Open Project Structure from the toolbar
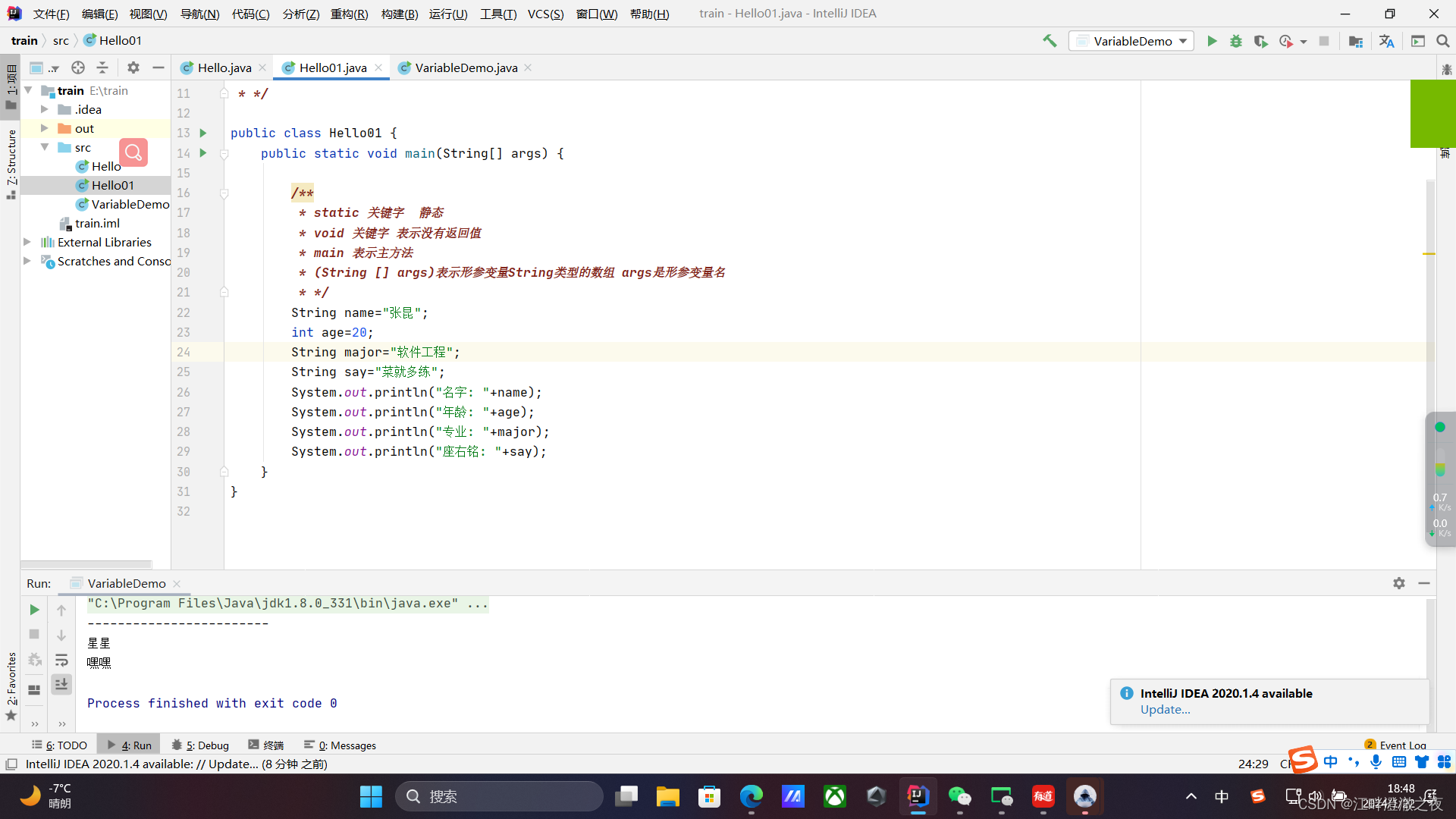Screen dimensions: 1456x819 tap(1356, 41)
